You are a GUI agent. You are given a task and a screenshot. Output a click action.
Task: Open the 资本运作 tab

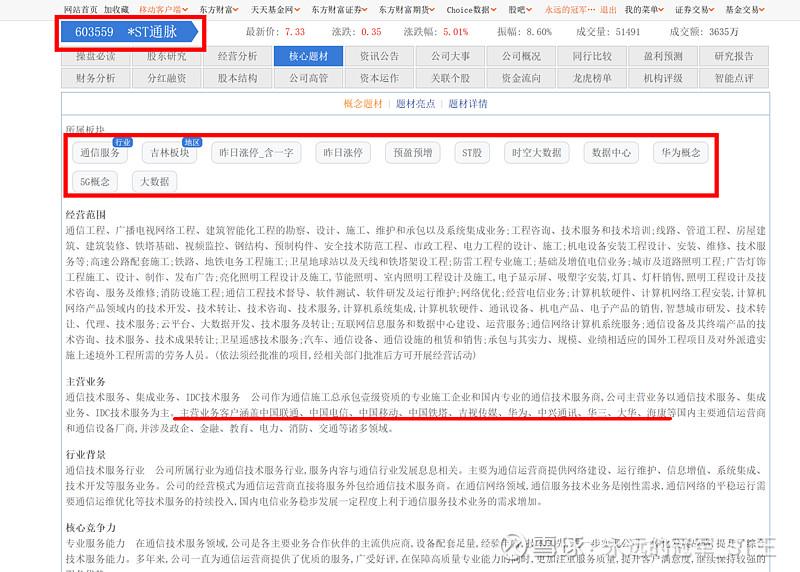click(379, 78)
